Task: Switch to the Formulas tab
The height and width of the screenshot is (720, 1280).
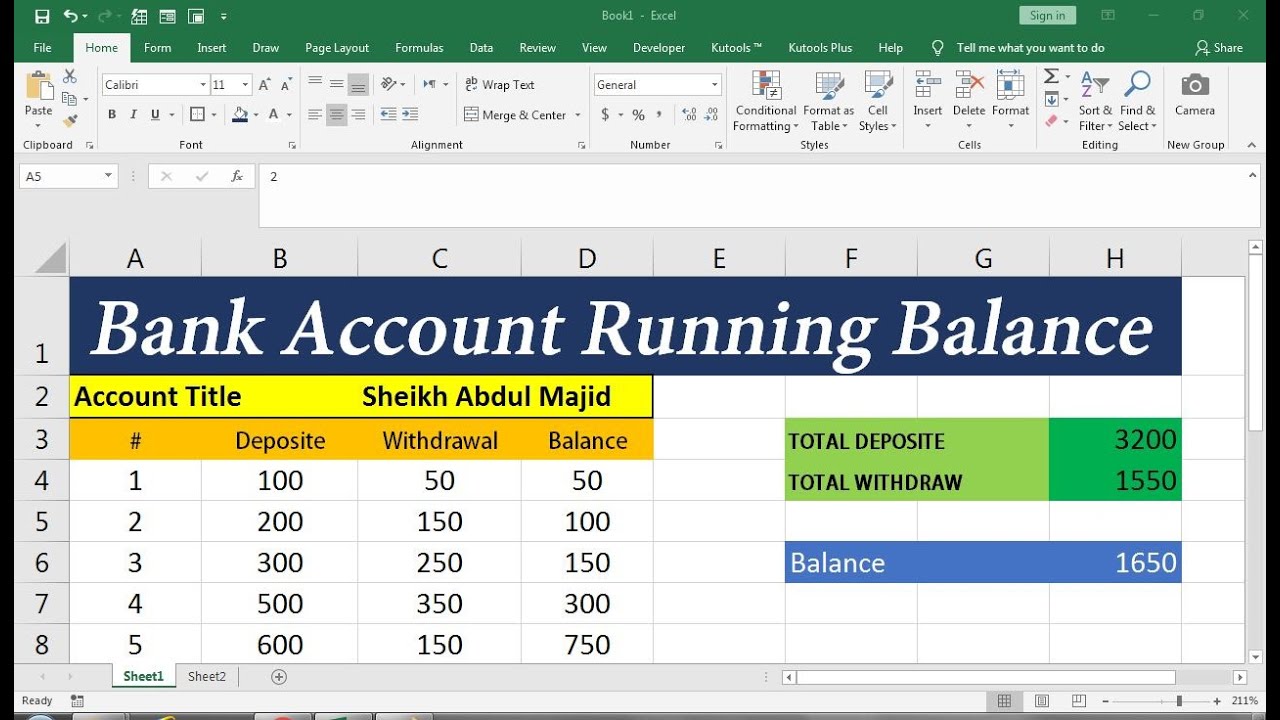Action: pos(419,47)
